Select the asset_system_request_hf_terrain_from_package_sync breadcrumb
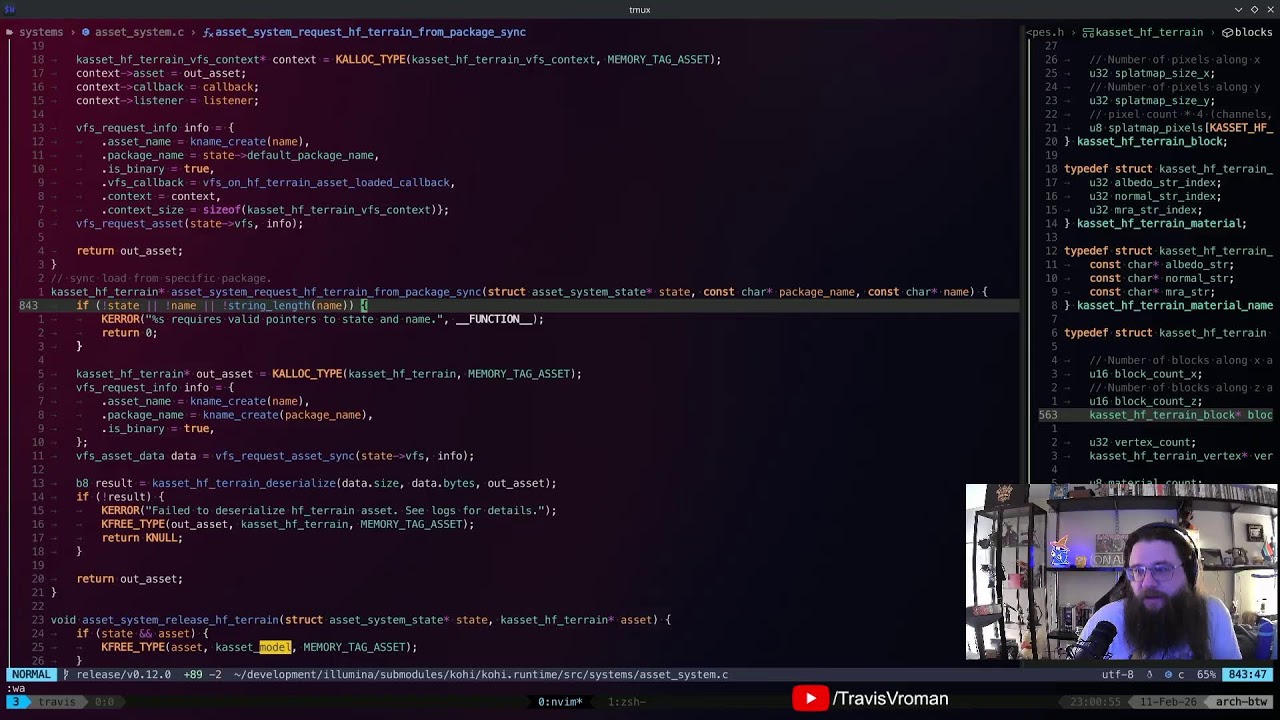The width and height of the screenshot is (1280, 720). point(370,32)
